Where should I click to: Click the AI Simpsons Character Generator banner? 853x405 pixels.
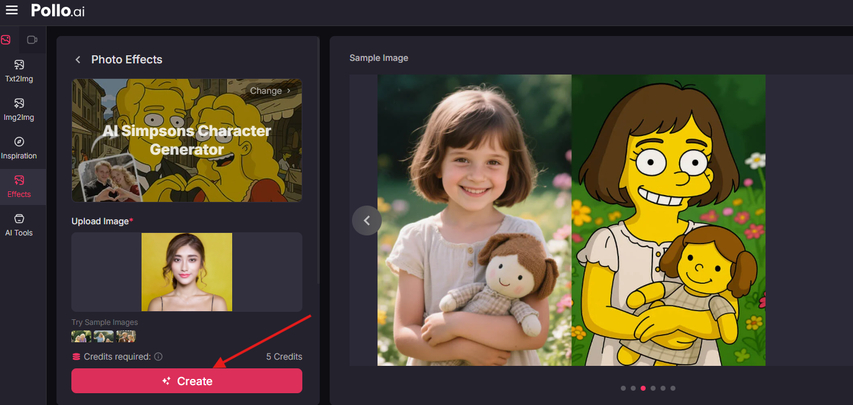click(x=186, y=141)
